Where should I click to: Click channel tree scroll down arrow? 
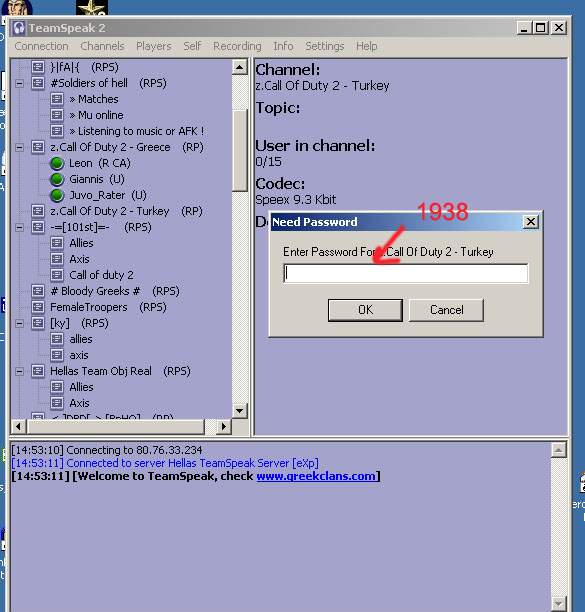240,411
